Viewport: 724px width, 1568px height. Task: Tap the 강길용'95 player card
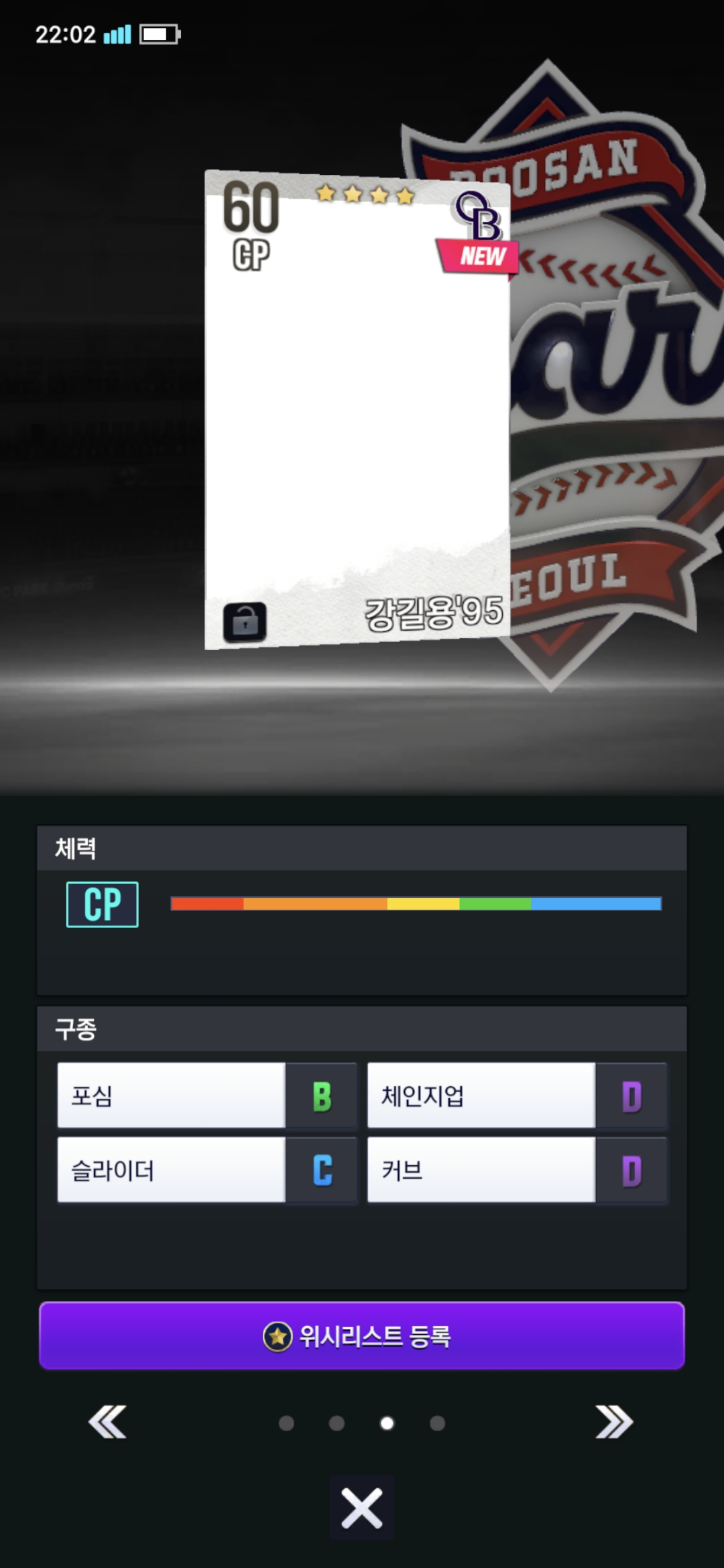(x=357, y=409)
